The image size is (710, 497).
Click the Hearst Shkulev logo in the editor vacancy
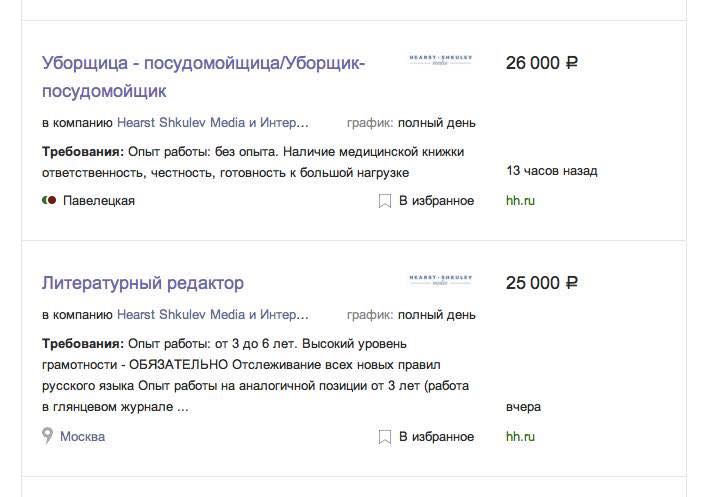(441, 280)
